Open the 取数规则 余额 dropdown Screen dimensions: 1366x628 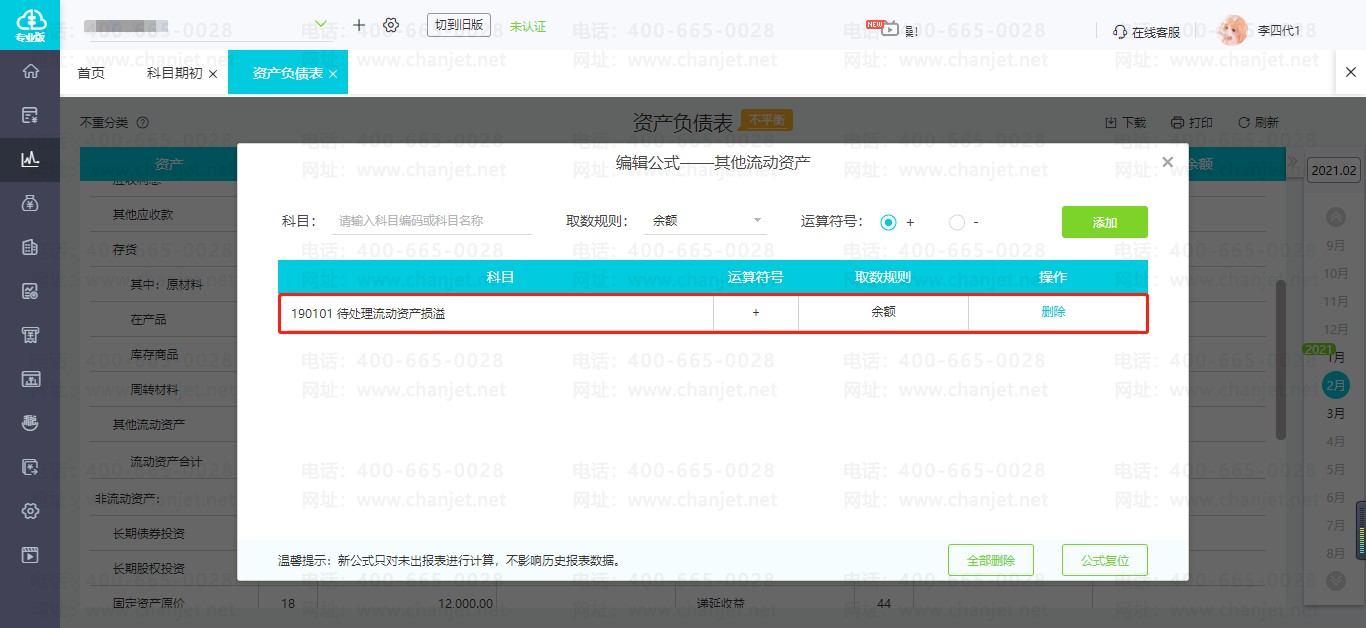(x=706, y=221)
